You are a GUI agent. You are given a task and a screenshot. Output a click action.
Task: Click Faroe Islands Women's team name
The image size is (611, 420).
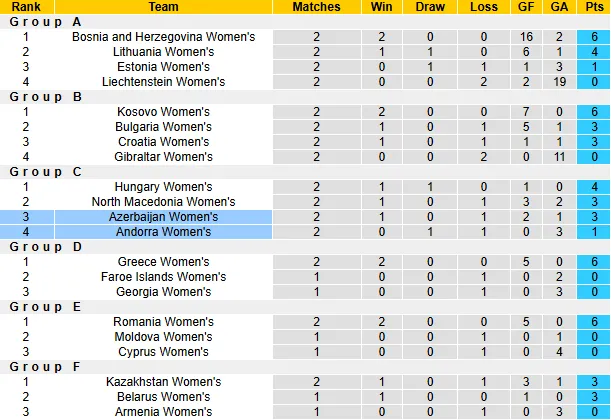(164, 277)
